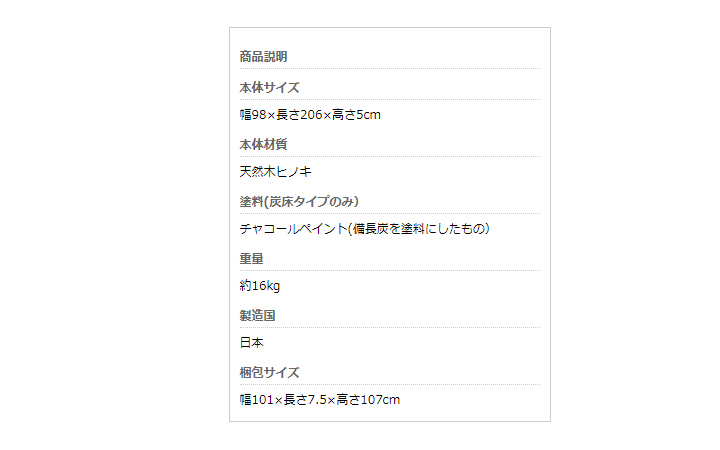The height and width of the screenshot is (450, 720).
Task: Select the 梱包サイズ label
Action: pos(269,373)
